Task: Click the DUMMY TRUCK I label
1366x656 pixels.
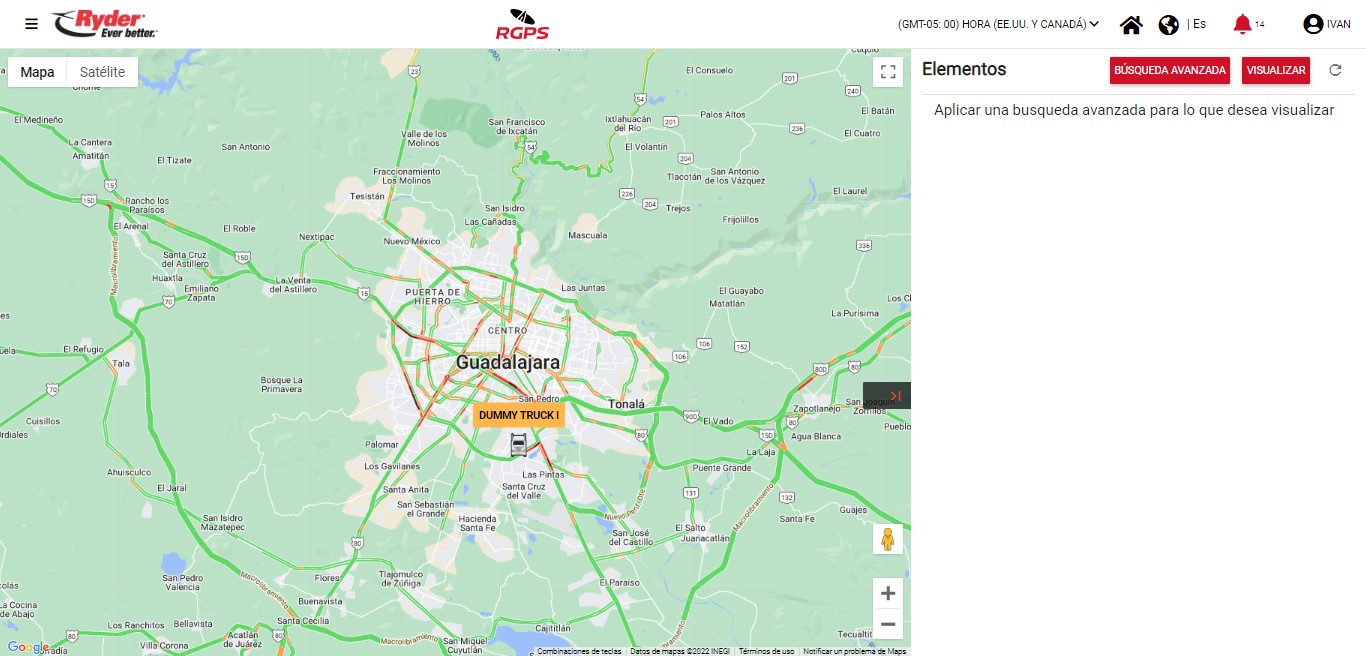Action: click(518, 415)
